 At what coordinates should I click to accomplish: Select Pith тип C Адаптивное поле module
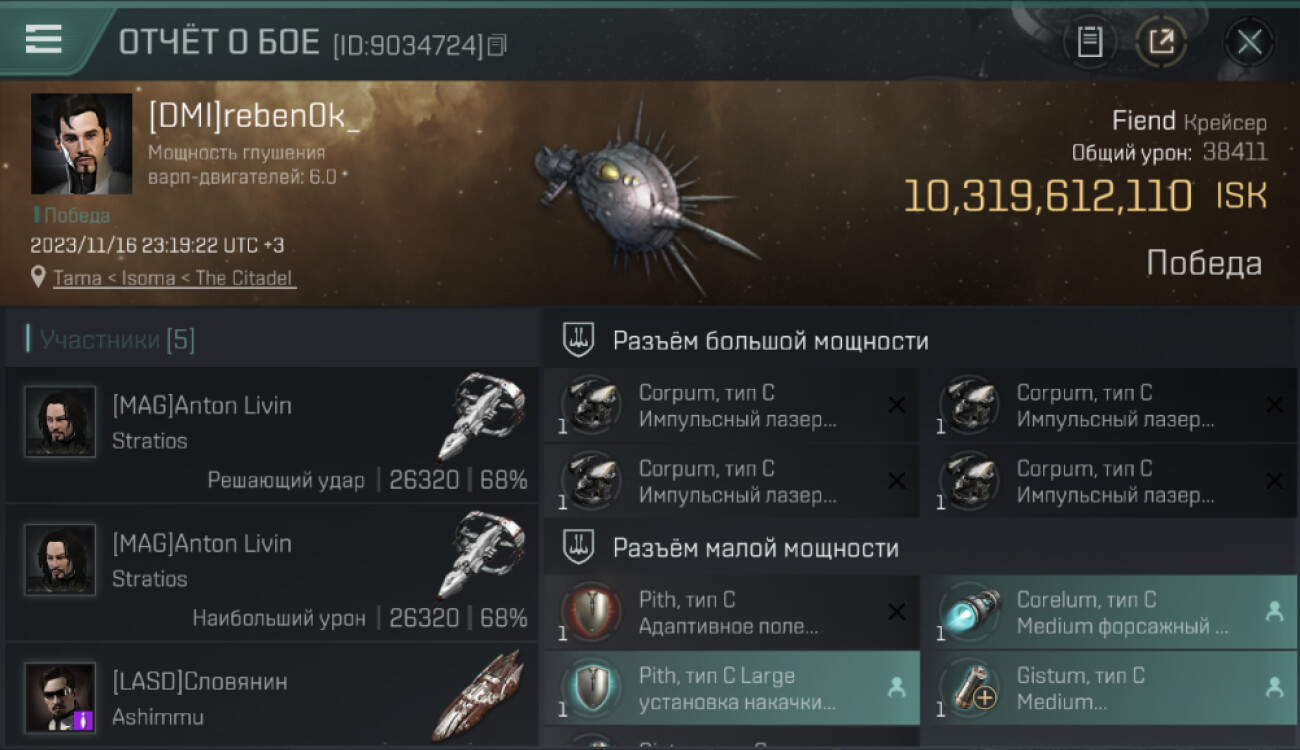732,612
